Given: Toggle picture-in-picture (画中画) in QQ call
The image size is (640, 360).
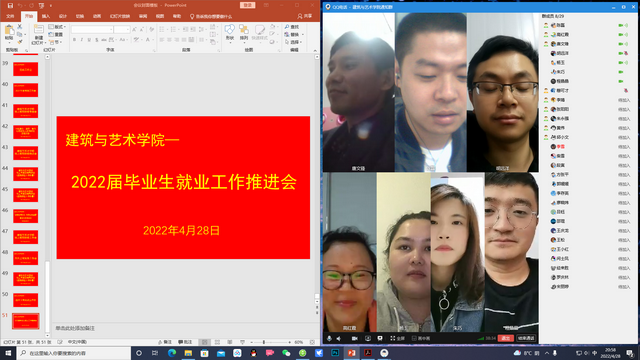Looking at the screenshot, I should coord(421,338).
